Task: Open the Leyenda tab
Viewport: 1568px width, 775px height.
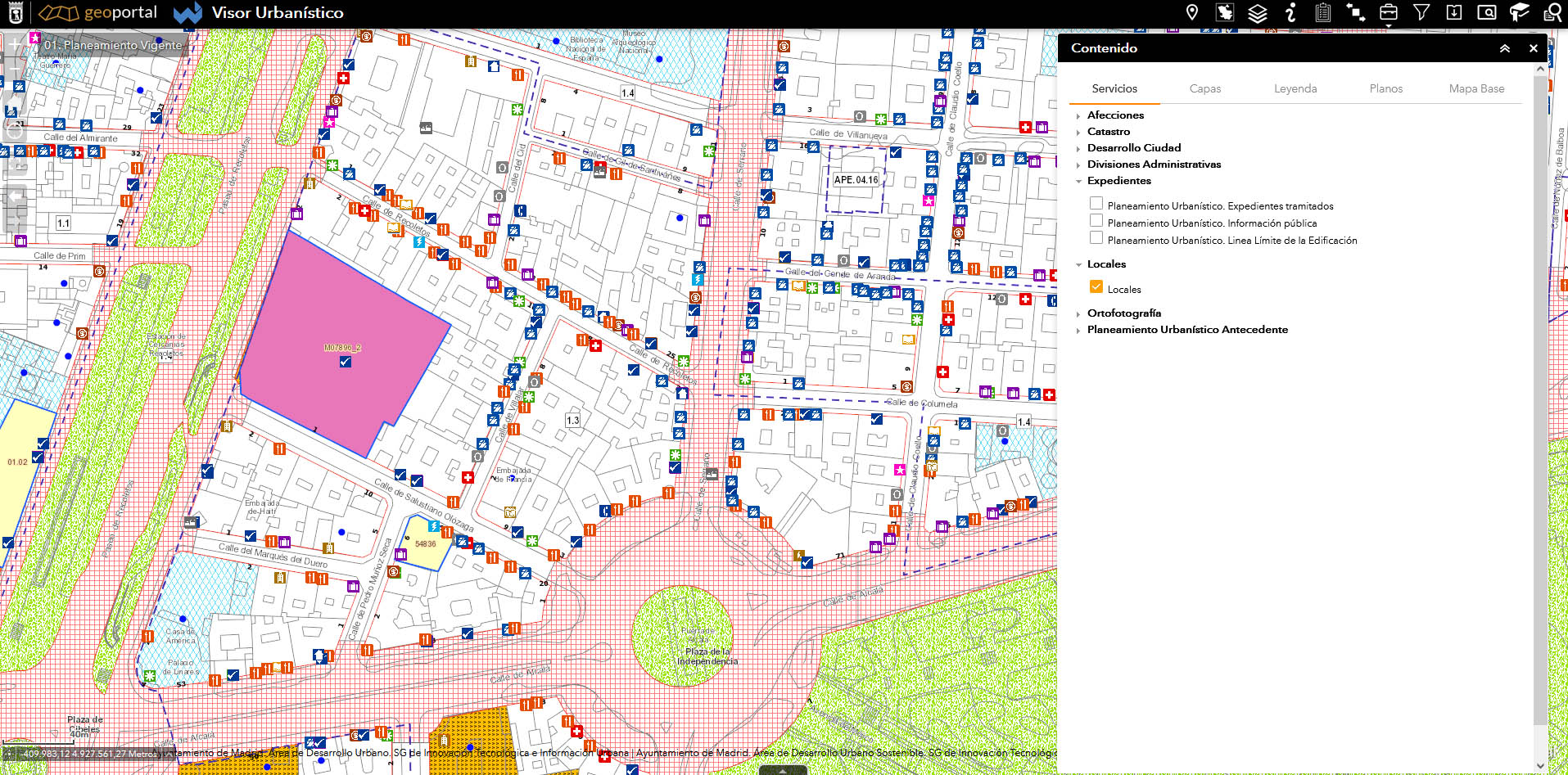Action: point(1295,88)
